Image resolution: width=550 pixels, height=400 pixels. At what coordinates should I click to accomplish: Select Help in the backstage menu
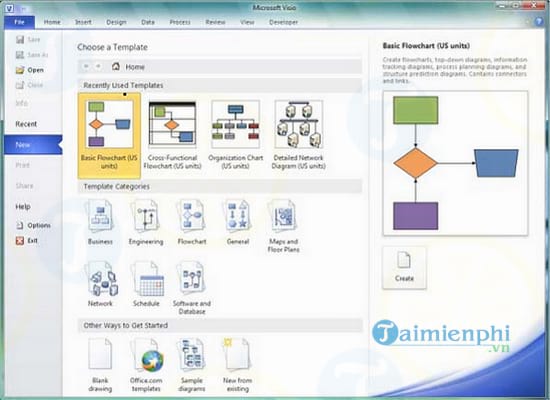tap(23, 207)
